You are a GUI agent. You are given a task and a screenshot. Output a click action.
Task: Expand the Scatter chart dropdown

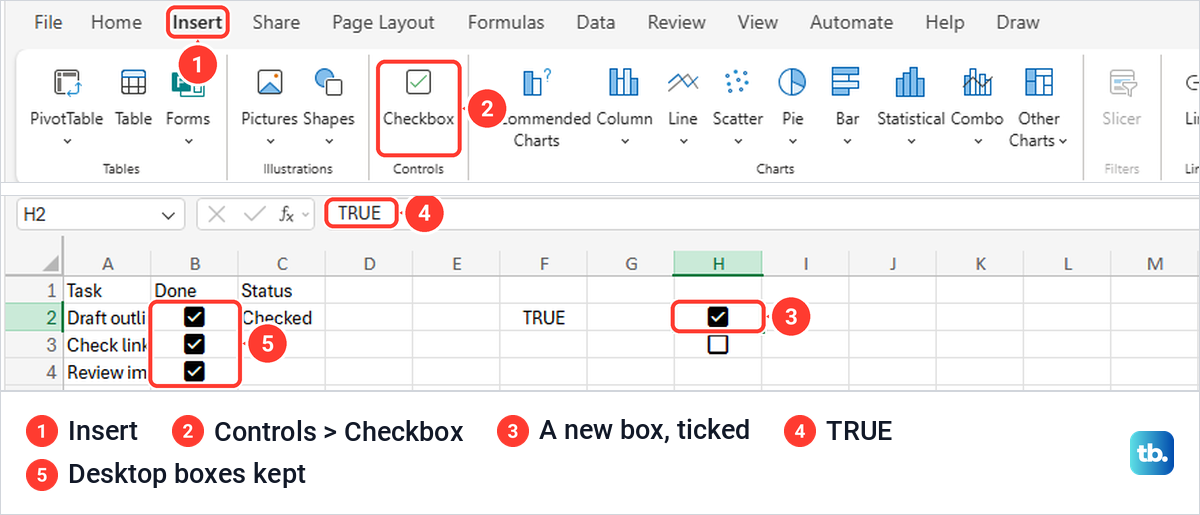738,142
